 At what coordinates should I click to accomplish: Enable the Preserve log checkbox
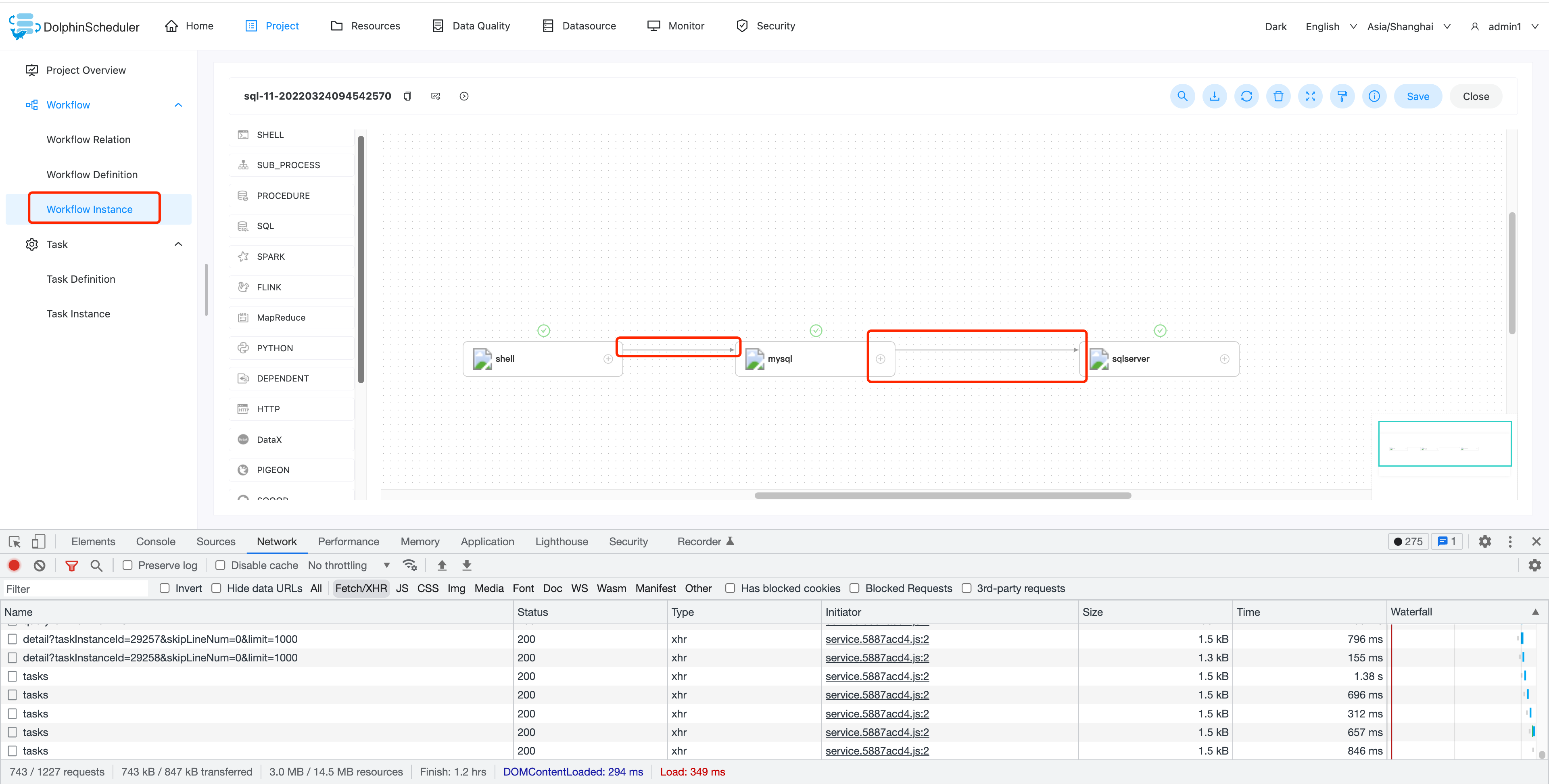127,565
